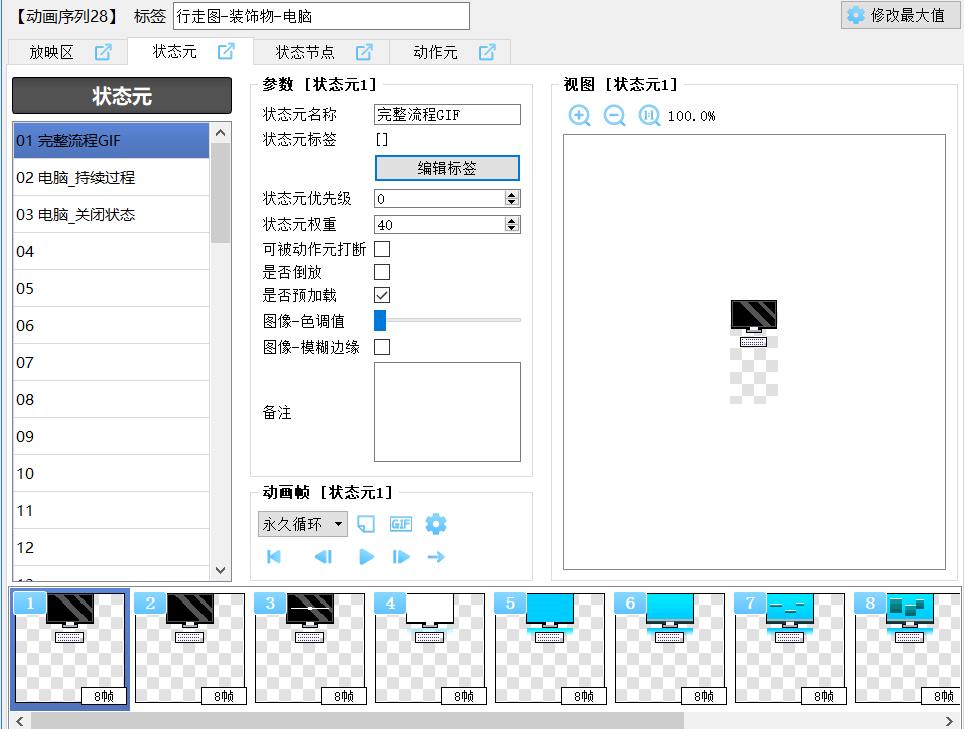Click the page icon beside 永久循环

366,524
